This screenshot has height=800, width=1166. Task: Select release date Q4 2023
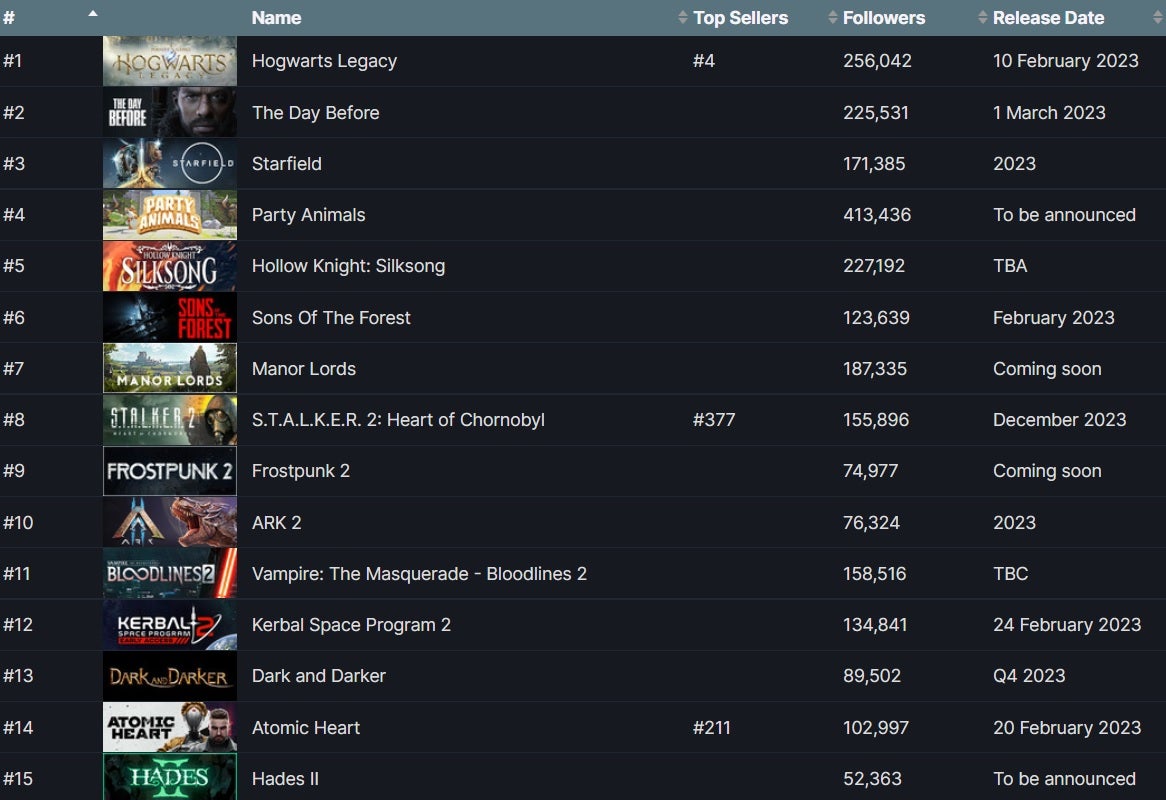(x=1029, y=676)
